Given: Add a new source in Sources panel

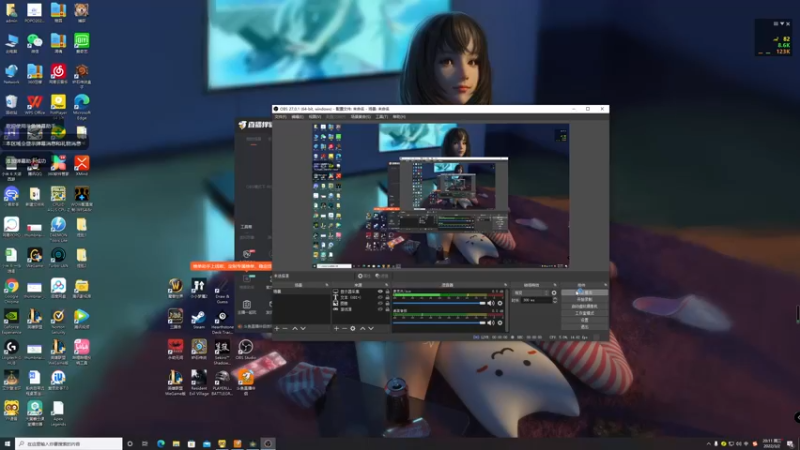Looking at the screenshot, I should pos(336,329).
